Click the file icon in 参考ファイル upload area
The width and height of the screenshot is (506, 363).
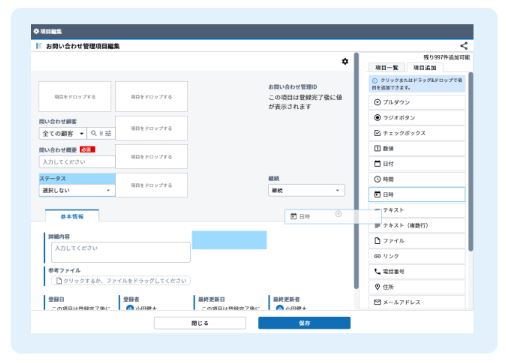pyautogui.click(x=59, y=281)
